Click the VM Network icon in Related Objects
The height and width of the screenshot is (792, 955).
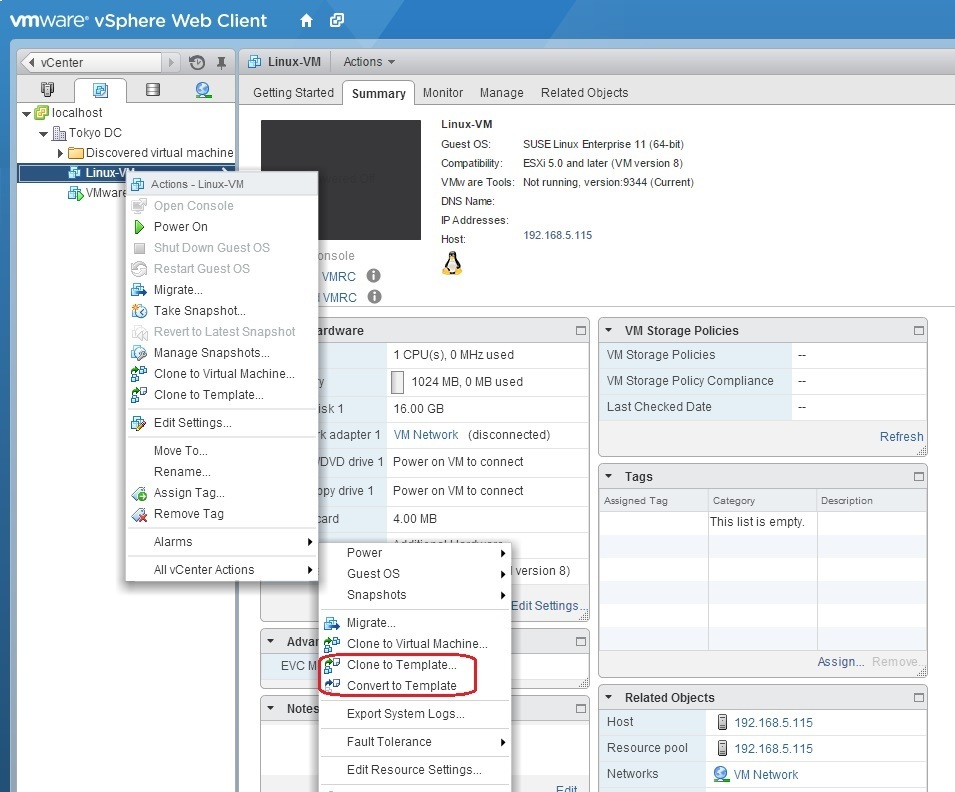pos(721,774)
